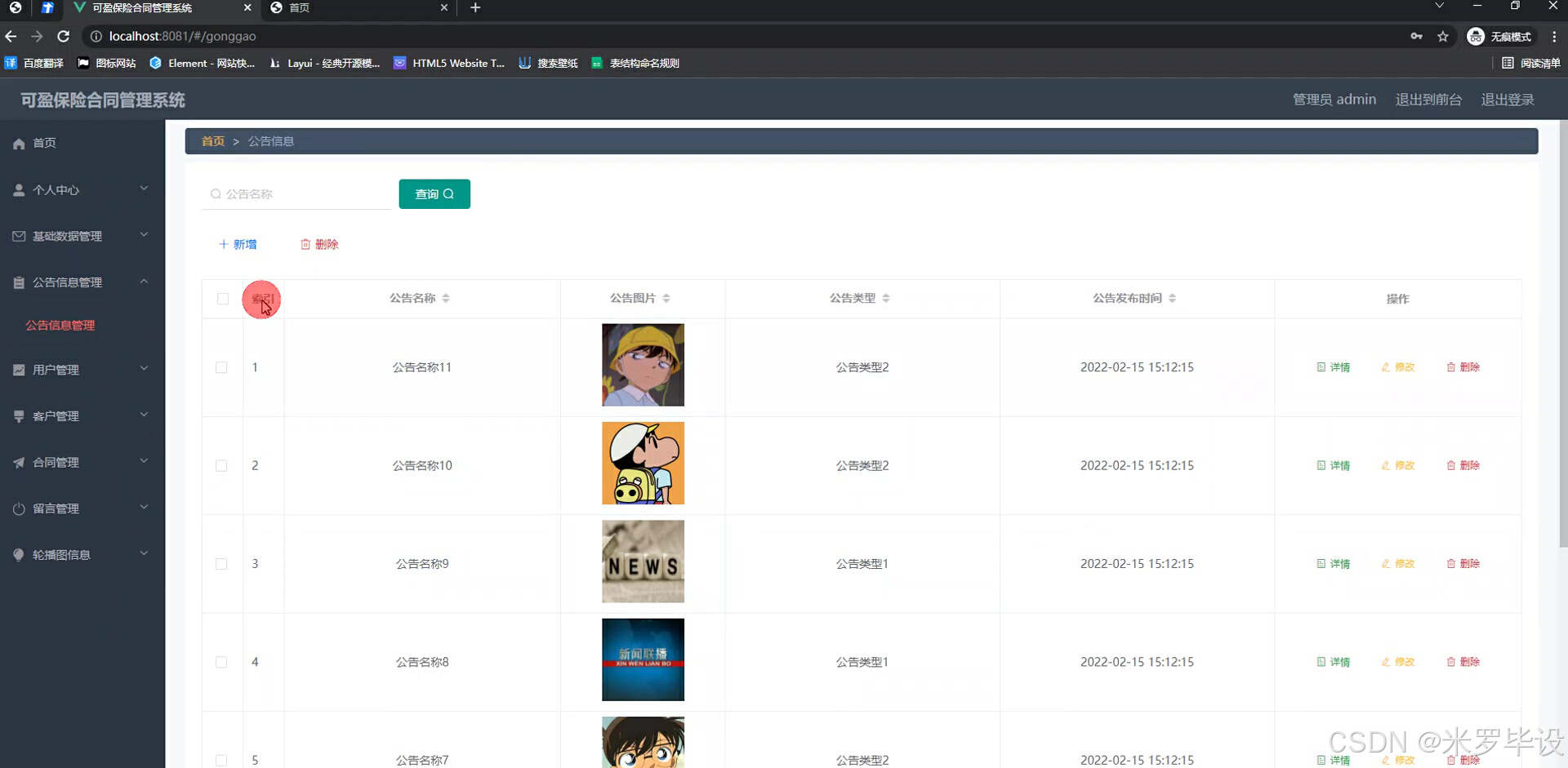
Task: Click the 新闻联播 image thumbnail
Action: pos(643,659)
